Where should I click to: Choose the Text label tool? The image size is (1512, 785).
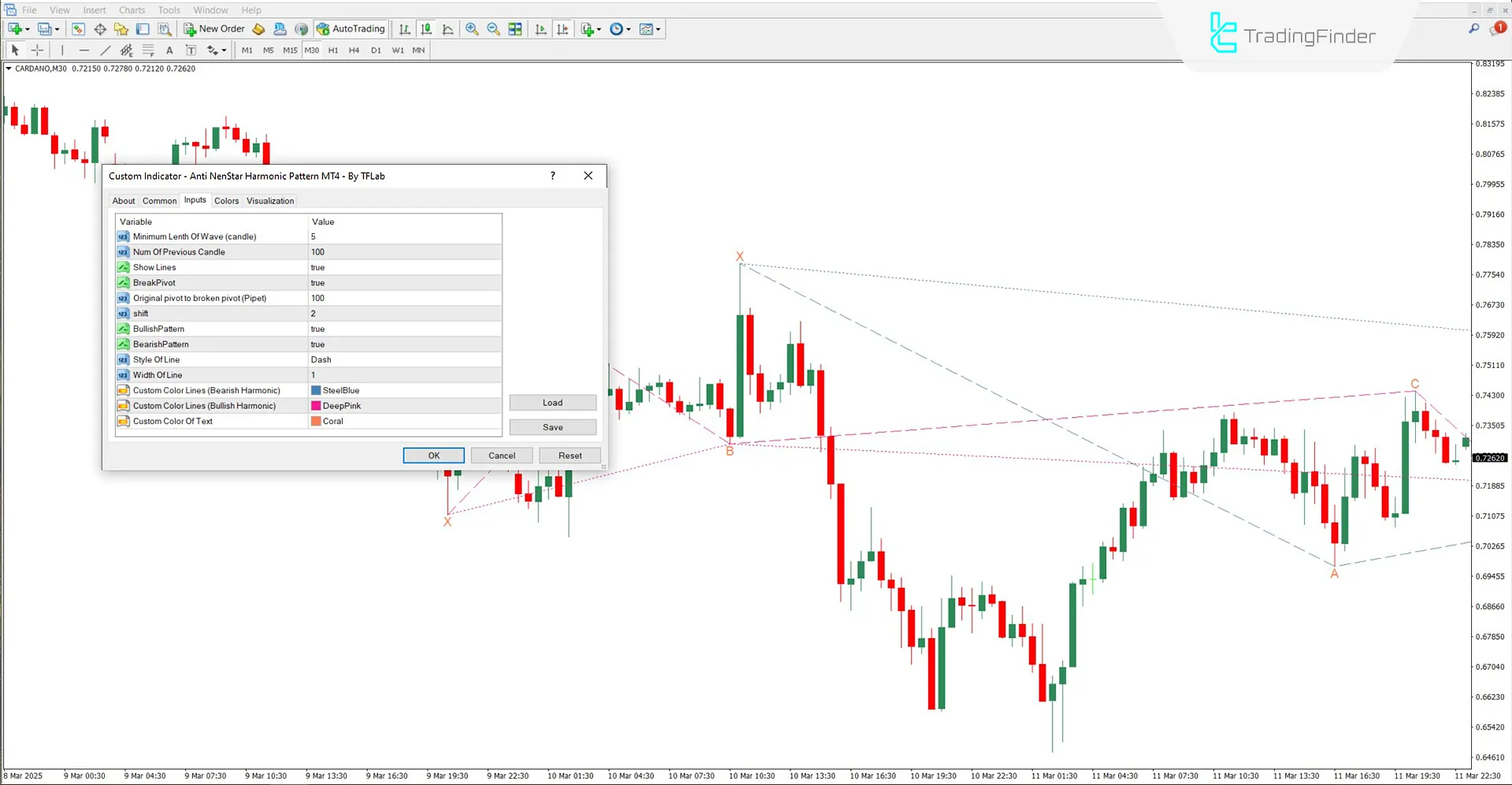169,50
